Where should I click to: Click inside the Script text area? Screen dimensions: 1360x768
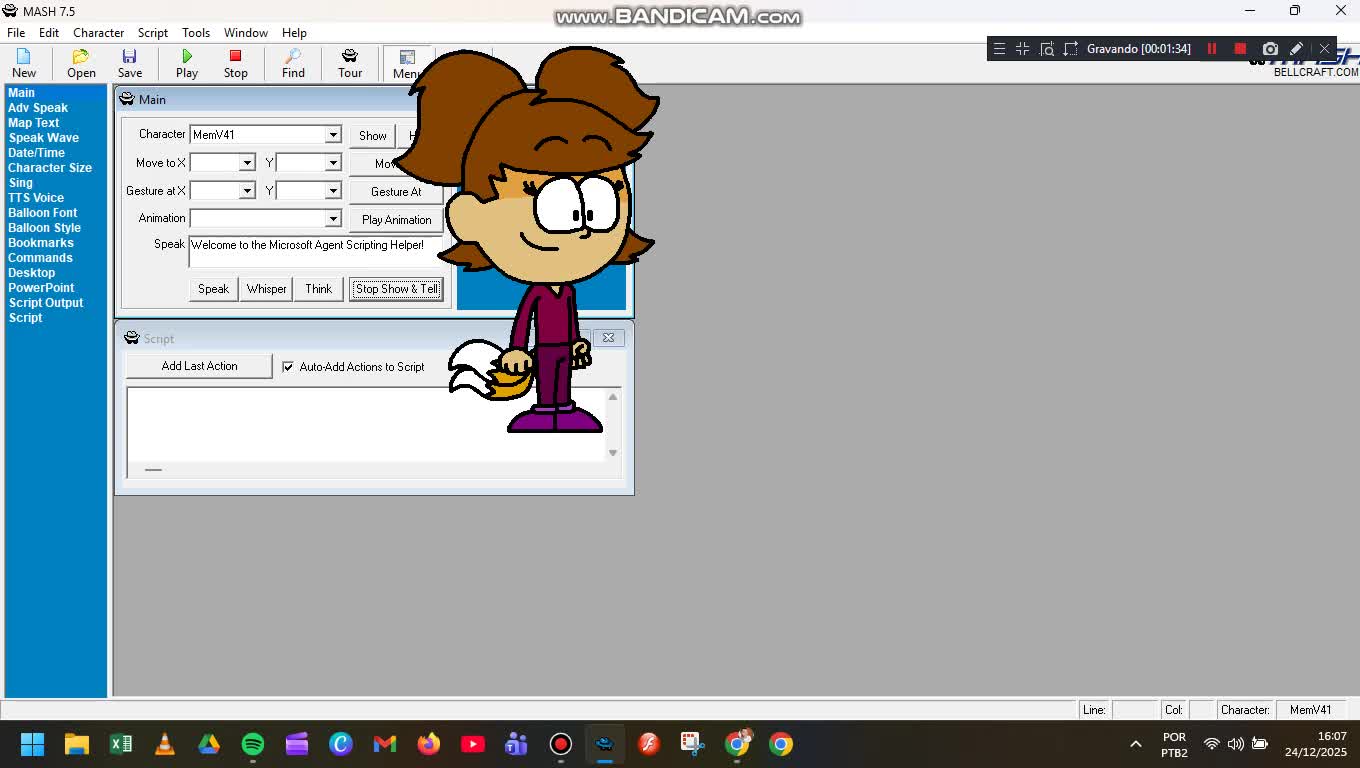click(365, 424)
